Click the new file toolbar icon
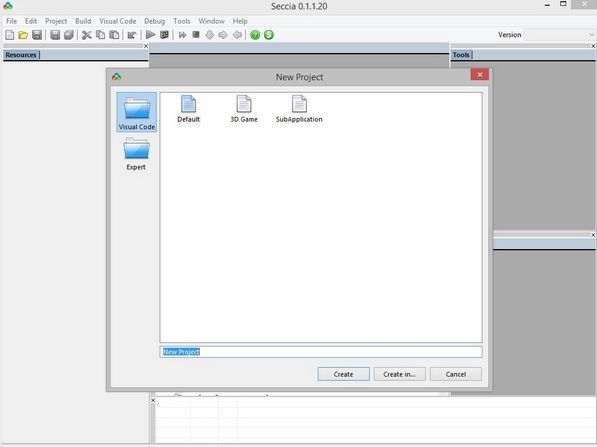This screenshot has height=447, width=597. tap(10, 35)
